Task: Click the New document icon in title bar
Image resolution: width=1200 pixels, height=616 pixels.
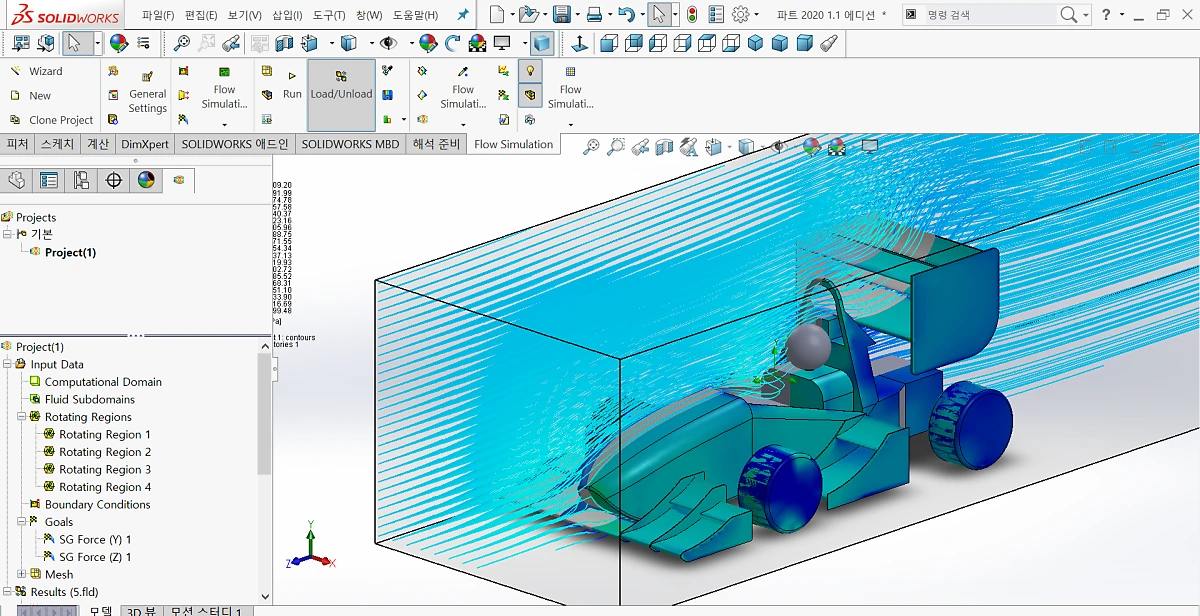Action: tap(496, 15)
